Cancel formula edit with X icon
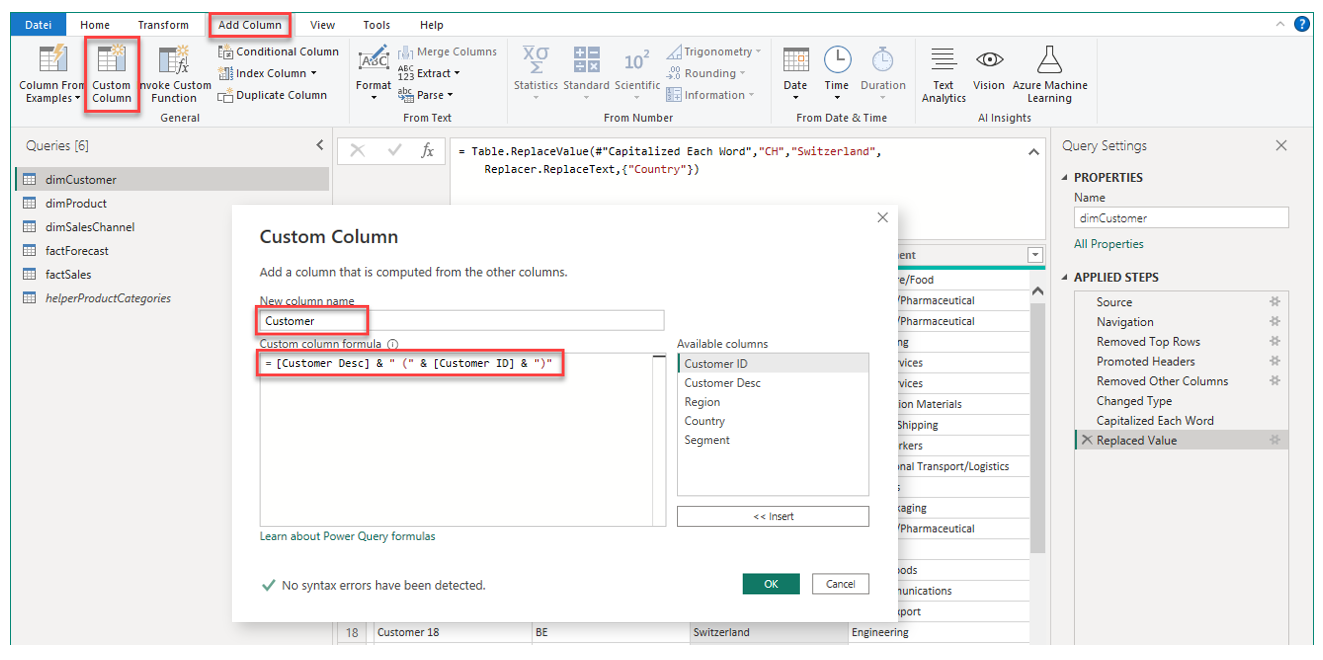 point(357,151)
